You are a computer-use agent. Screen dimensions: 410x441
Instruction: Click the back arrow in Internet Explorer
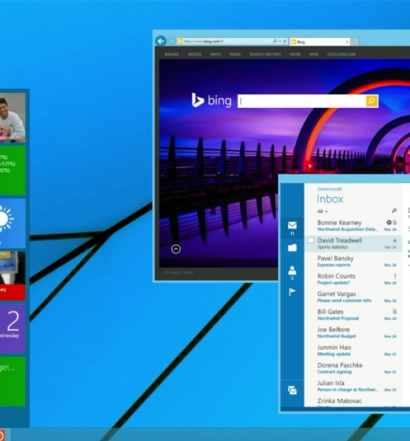tap(161, 41)
